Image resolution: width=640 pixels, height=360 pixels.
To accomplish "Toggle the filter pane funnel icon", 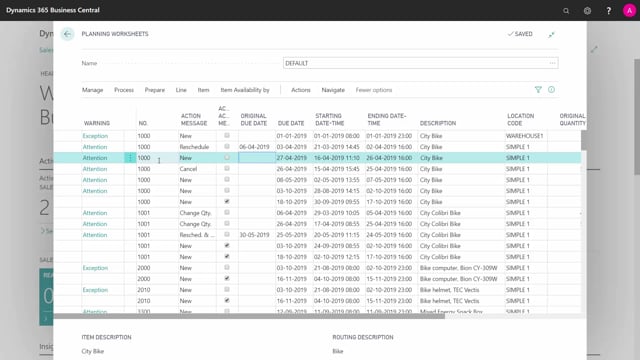I will [x=538, y=90].
